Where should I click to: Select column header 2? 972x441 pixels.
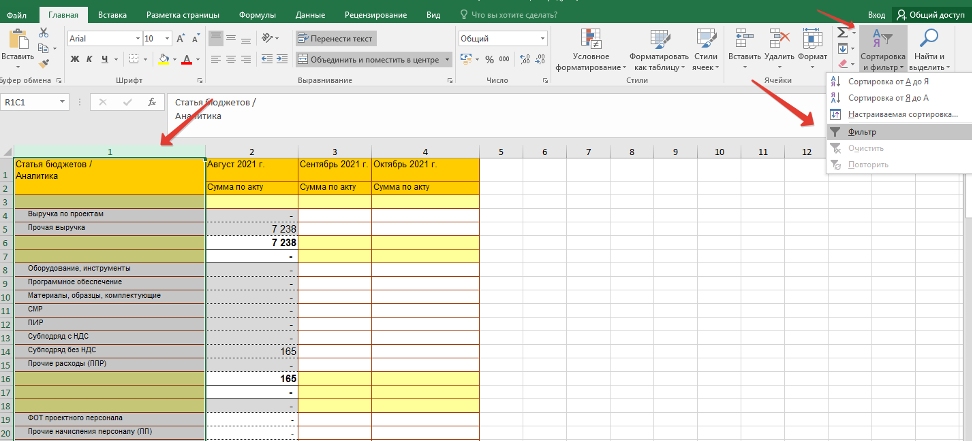click(x=252, y=151)
